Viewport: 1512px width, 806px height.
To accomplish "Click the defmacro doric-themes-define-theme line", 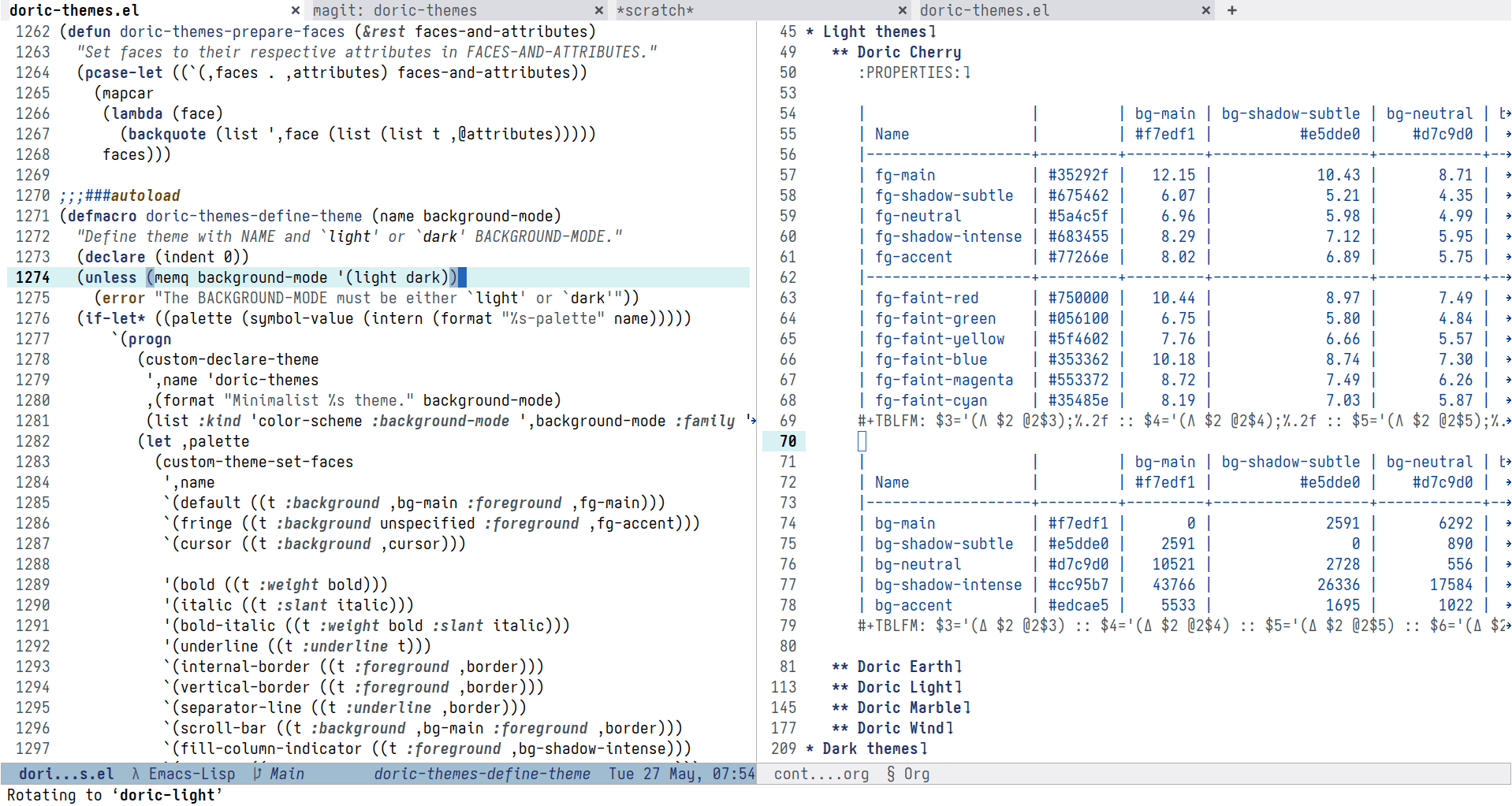I will click(311, 216).
